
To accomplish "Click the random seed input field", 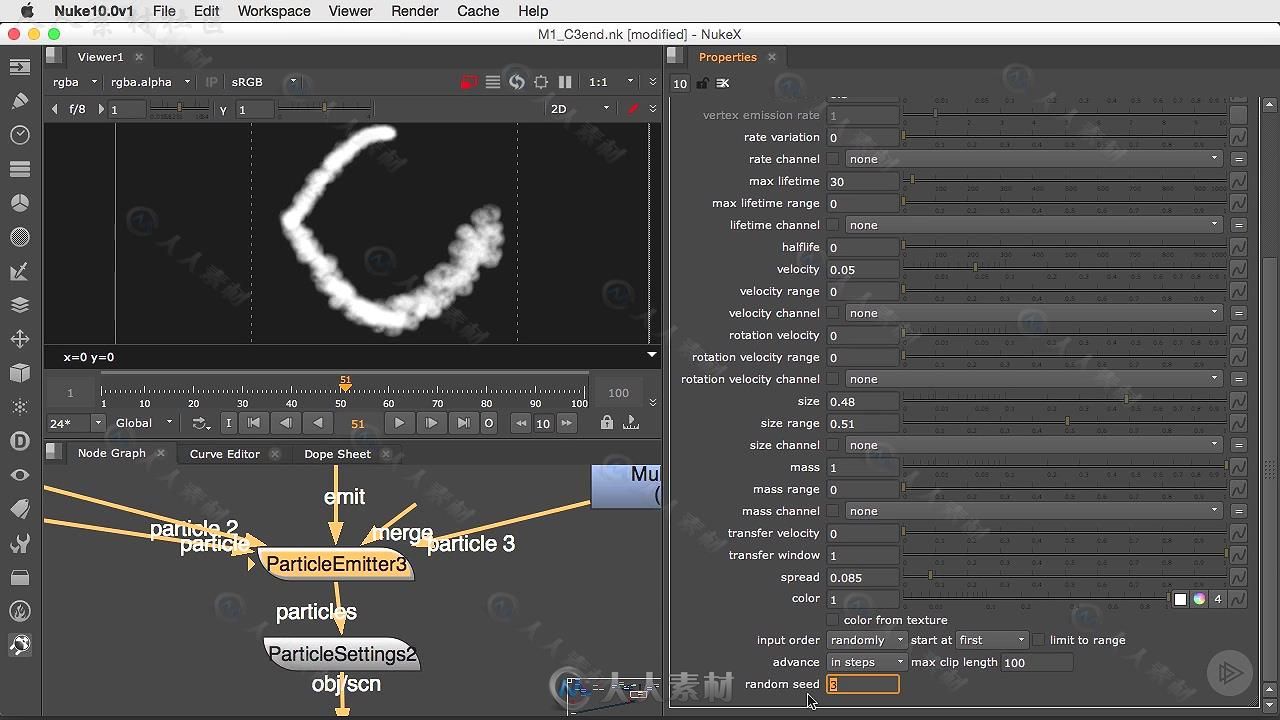I will 862,684.
